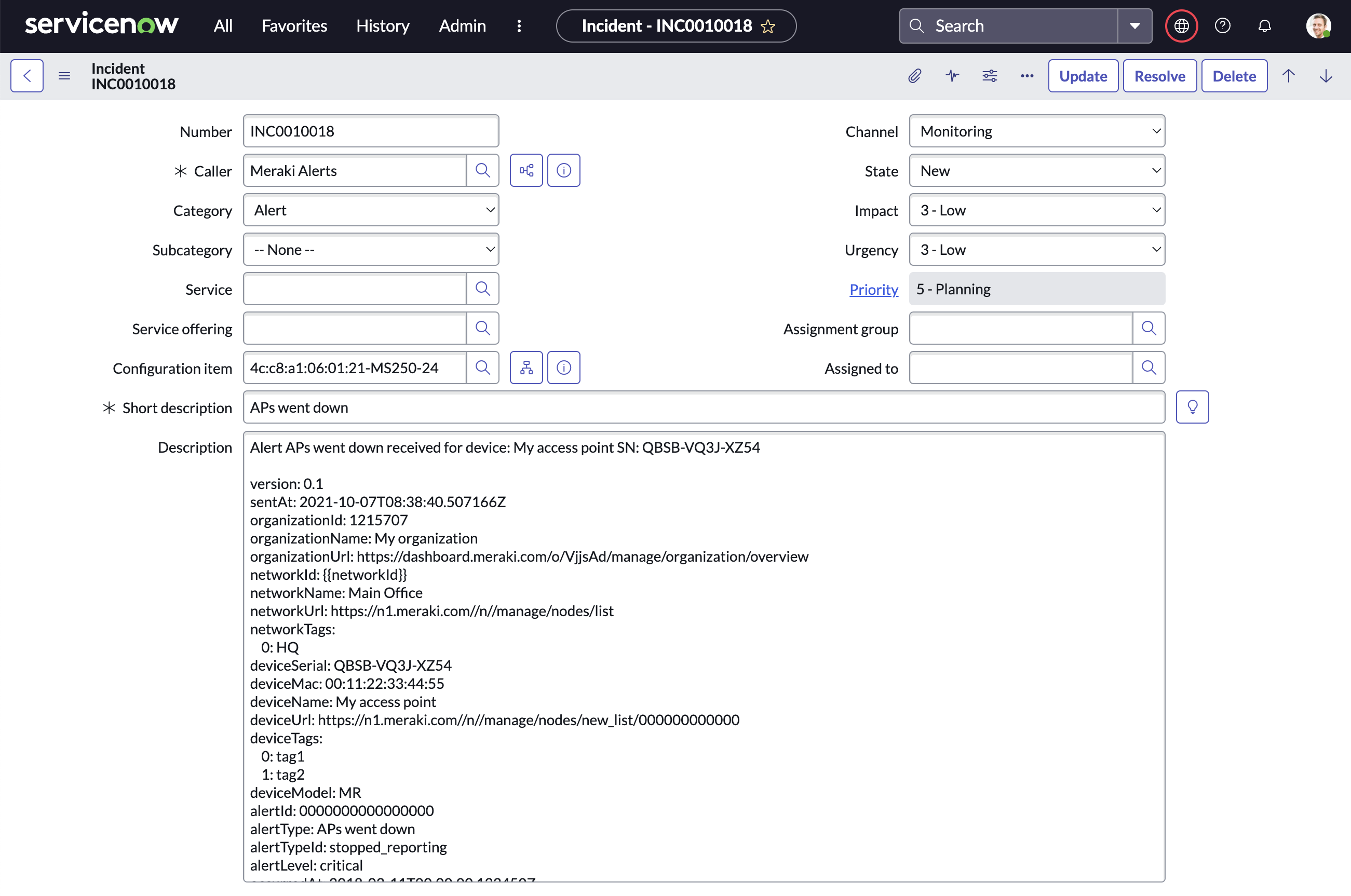Resolve the incident
Viewport: 1351px width, 896px height.
coord(1159,75)
